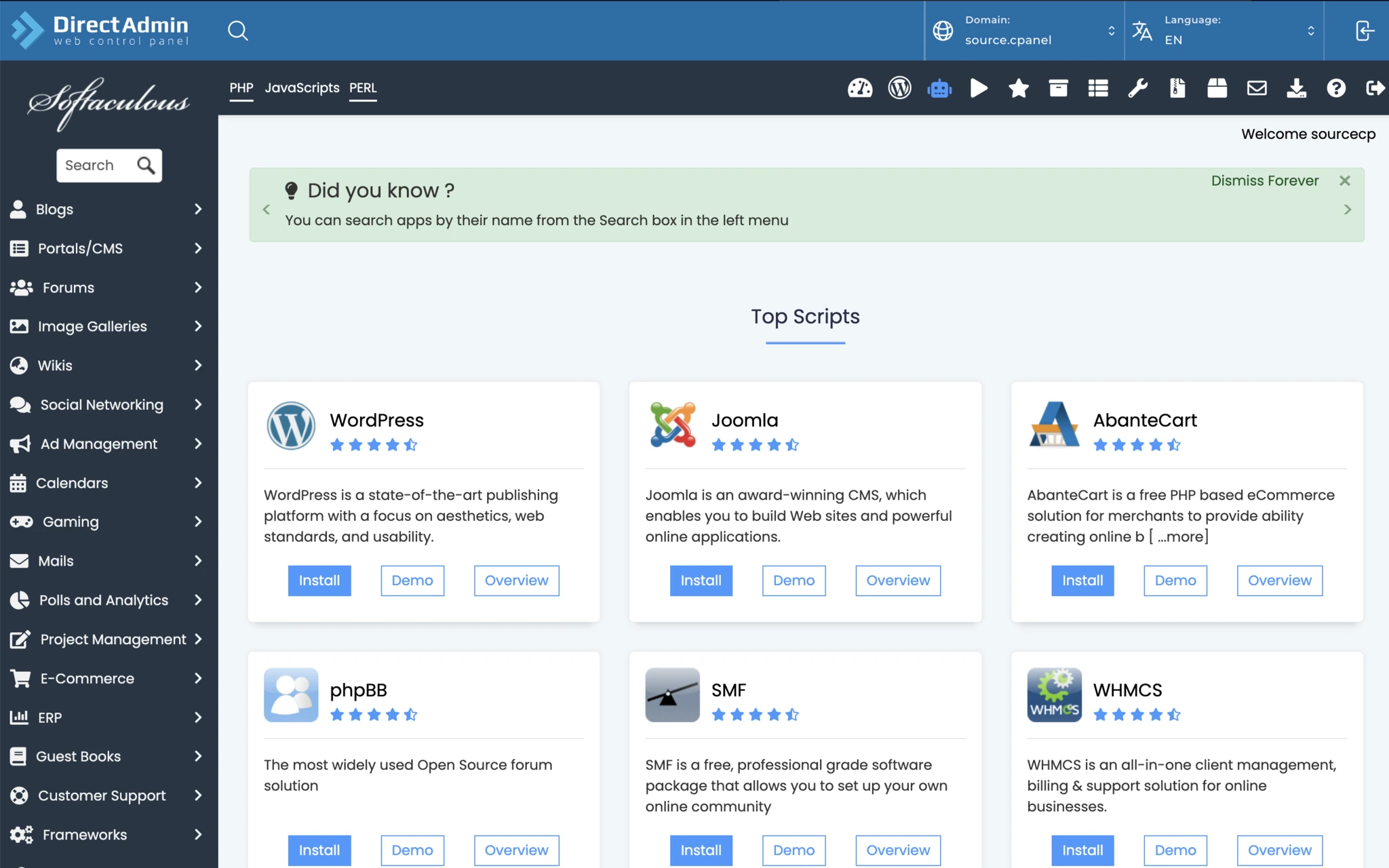
Task: Switch to the JavaScripts tab
Action: tap(302, 88)
